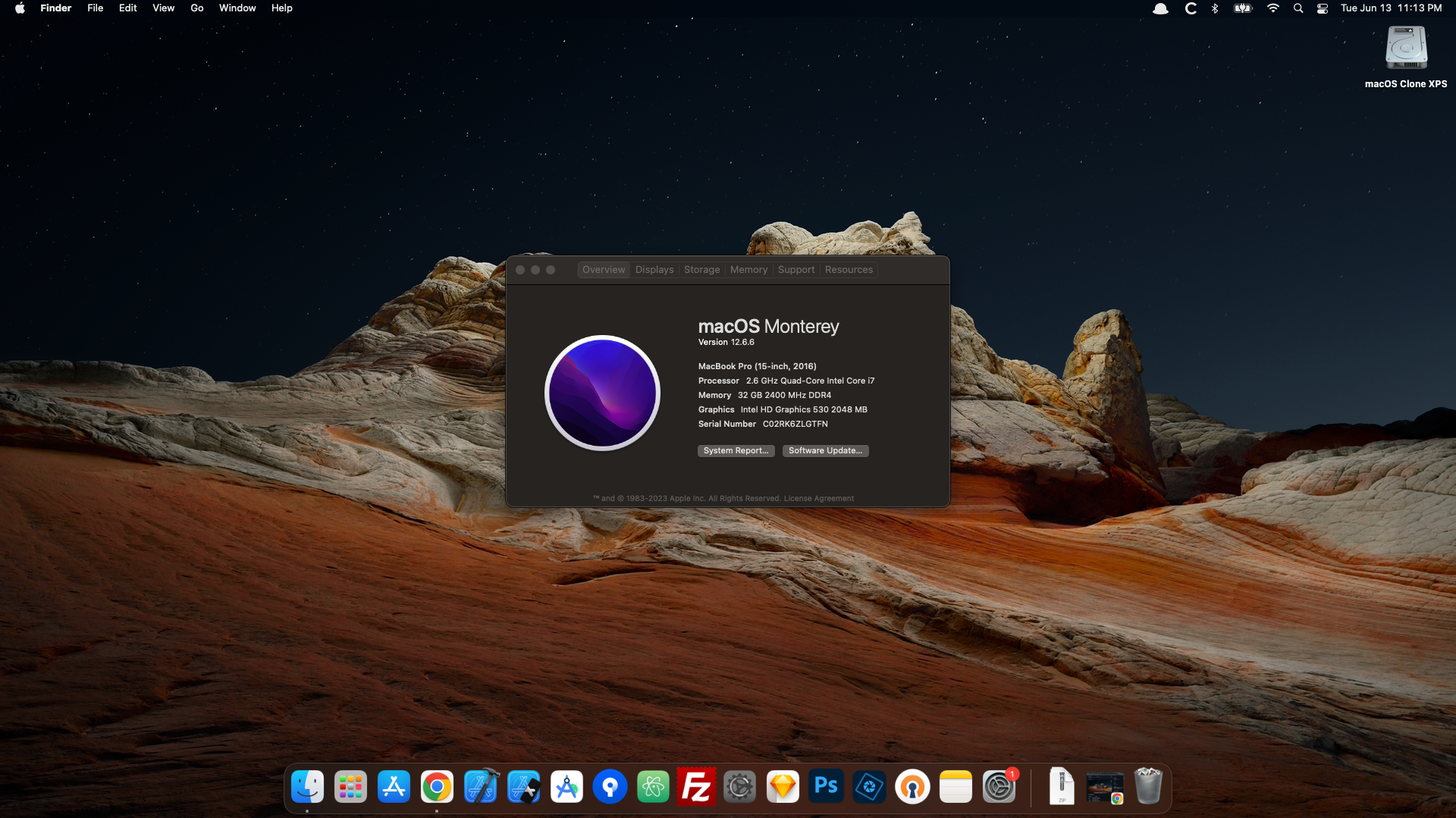The image size is (1456, 818).
Task: Open Launchpad in the dock
Action: [350, 787]
